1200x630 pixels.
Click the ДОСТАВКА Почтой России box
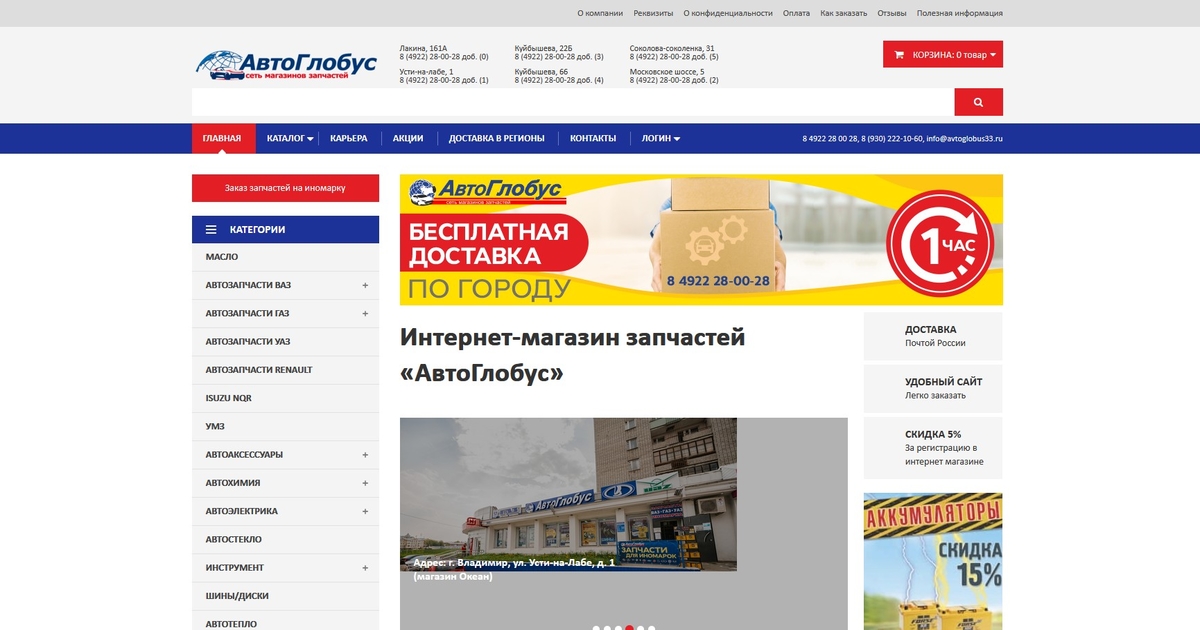tap(933, 336)
